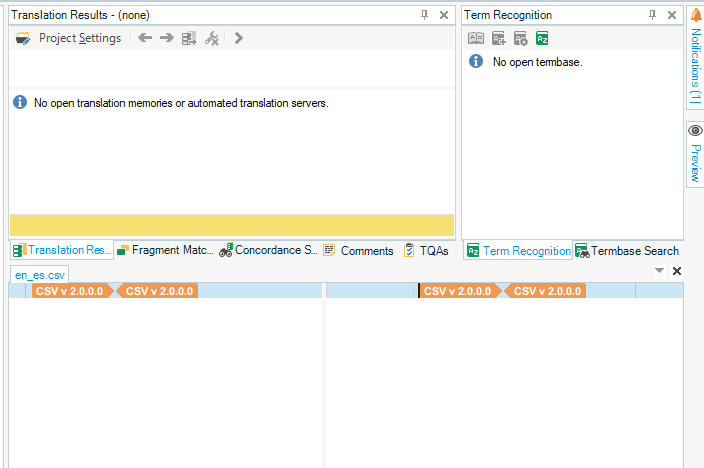Open termbase settings gear icon

point(520,39)
